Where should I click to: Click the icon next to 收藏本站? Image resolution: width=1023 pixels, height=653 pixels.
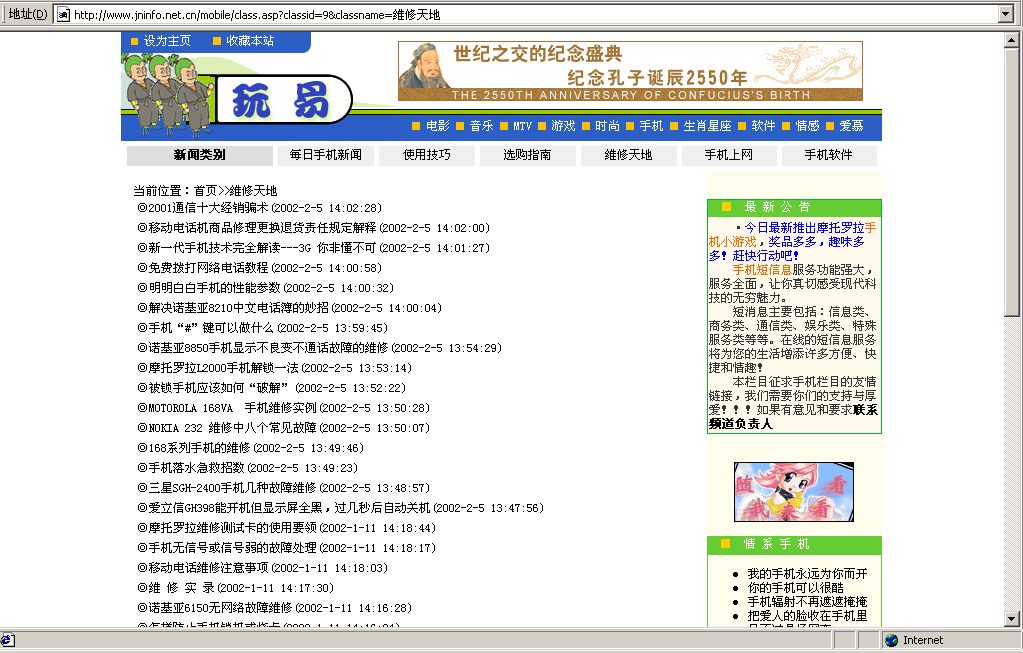click(215, 42)
